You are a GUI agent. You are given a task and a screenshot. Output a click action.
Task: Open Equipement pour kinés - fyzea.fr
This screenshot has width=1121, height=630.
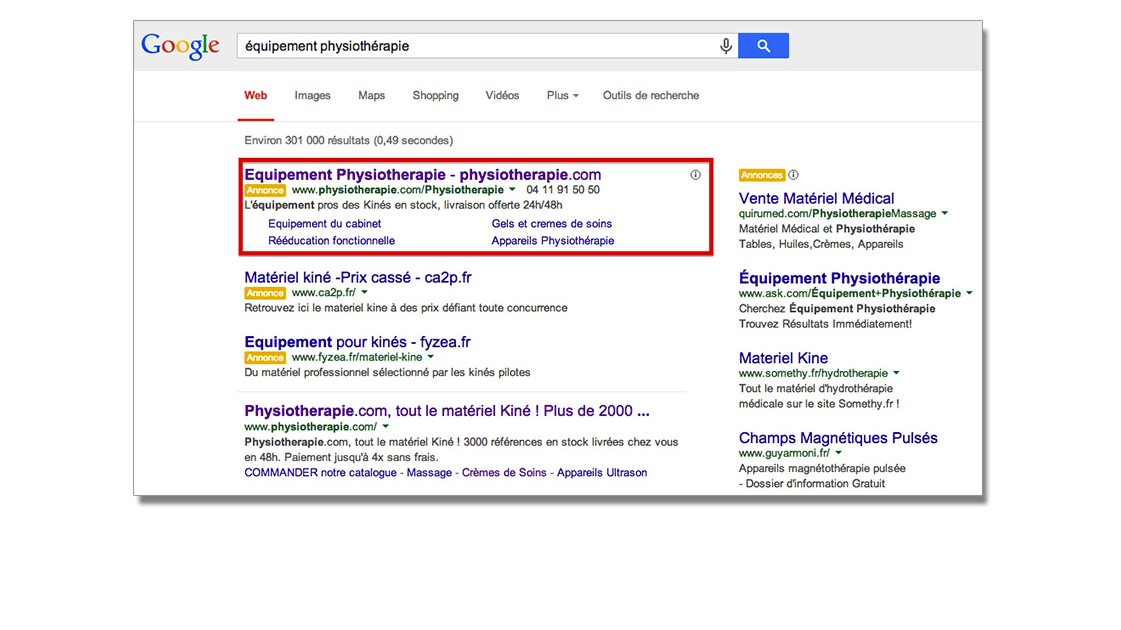(357, 342)
